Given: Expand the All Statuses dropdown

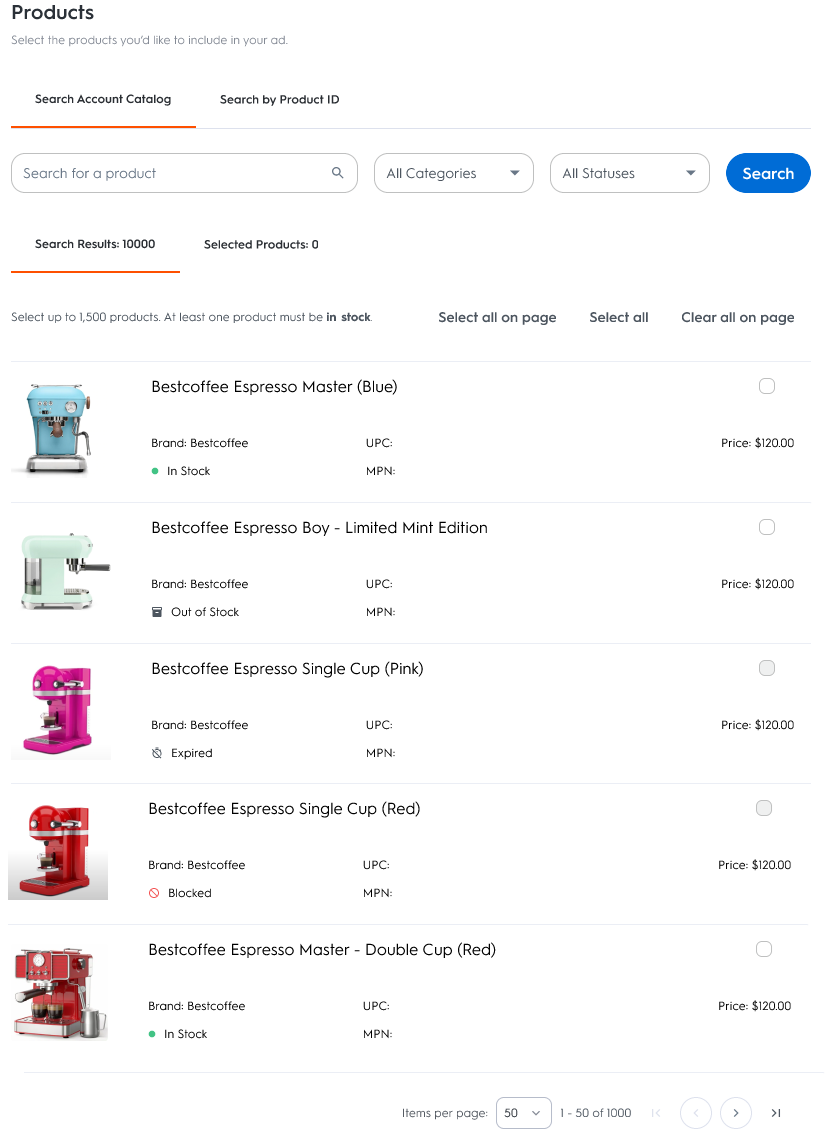Looking at the screenshot, I should click(629, 173).
